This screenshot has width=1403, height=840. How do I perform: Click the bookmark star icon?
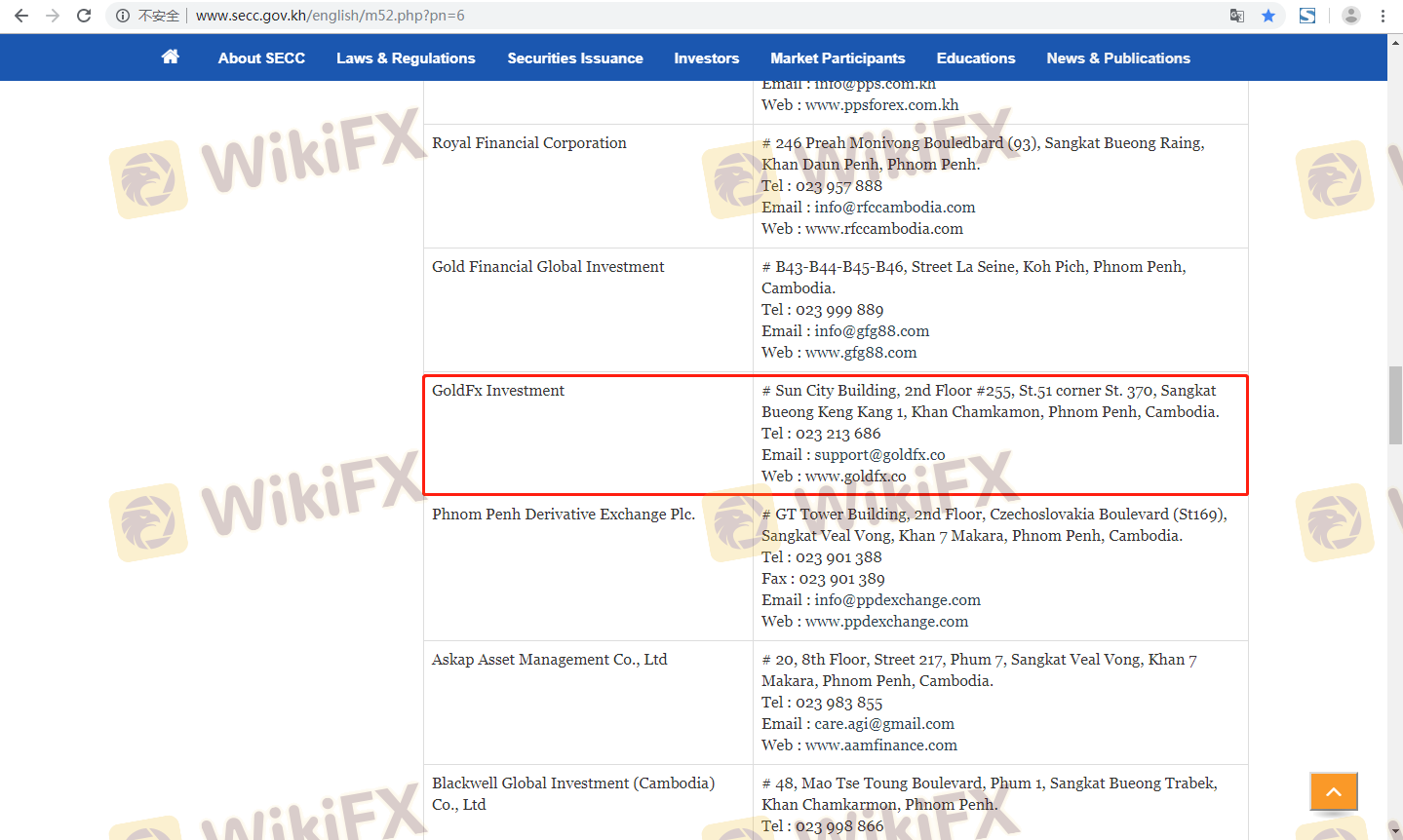tap(1267, 16)
